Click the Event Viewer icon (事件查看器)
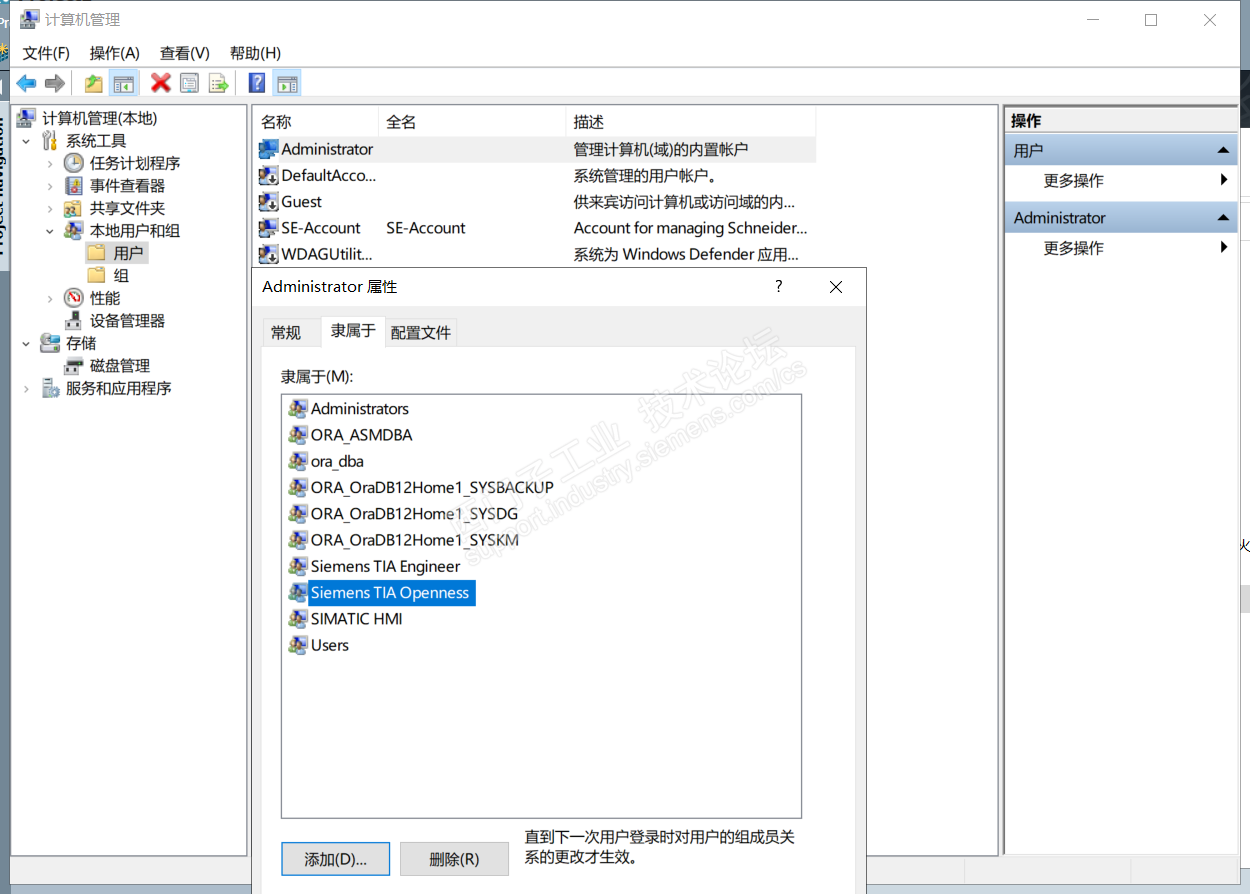The image size is (1250, 894). [74, 186]
